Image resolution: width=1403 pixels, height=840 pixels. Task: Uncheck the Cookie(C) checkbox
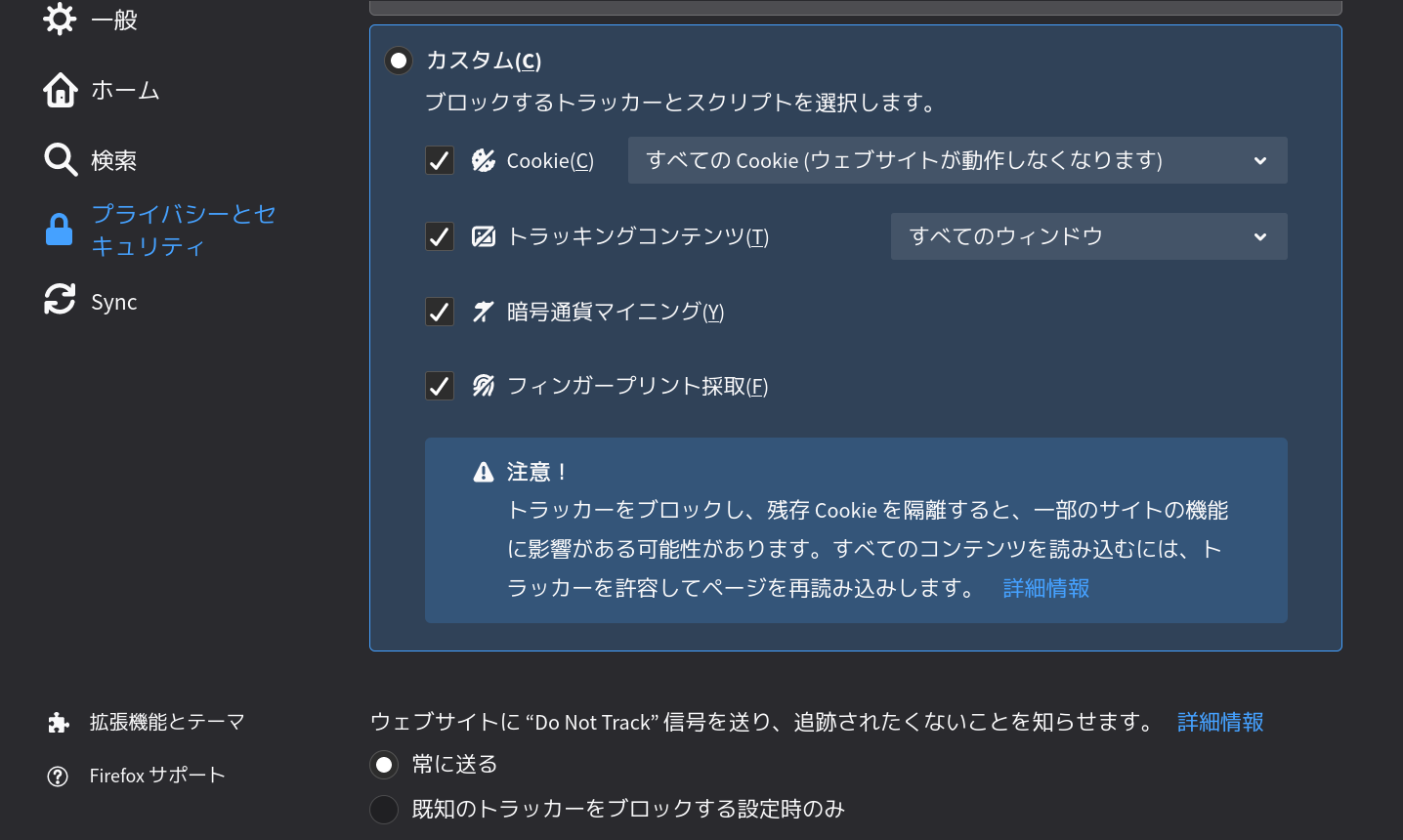[x=440, y=160]
